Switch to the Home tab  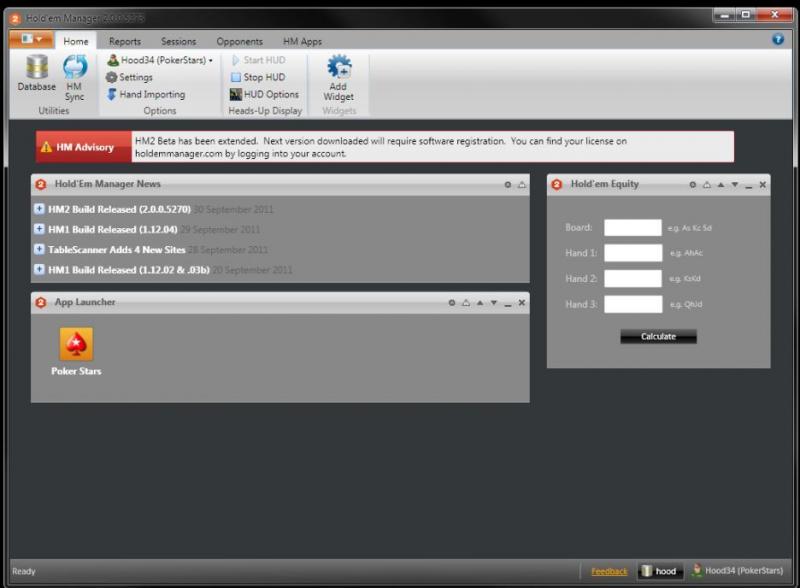tap(76, 41)
